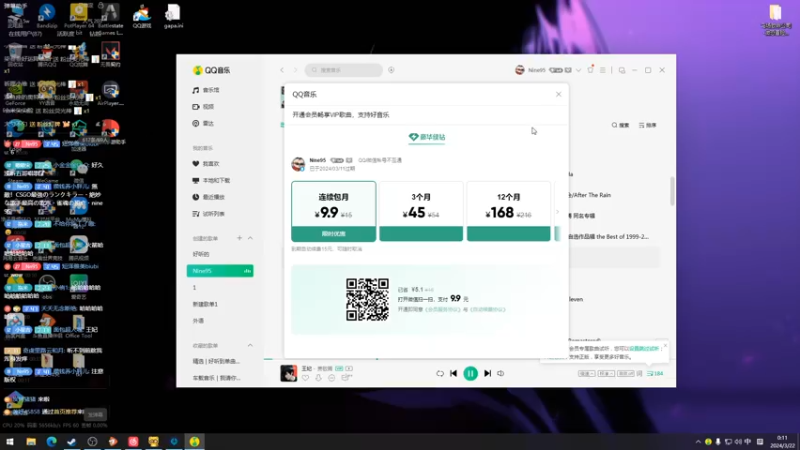Expand the account dropdown arrow in title bar
Image resolution: width=800 pixels, height=450 pixels.
[x=578, y=70]
